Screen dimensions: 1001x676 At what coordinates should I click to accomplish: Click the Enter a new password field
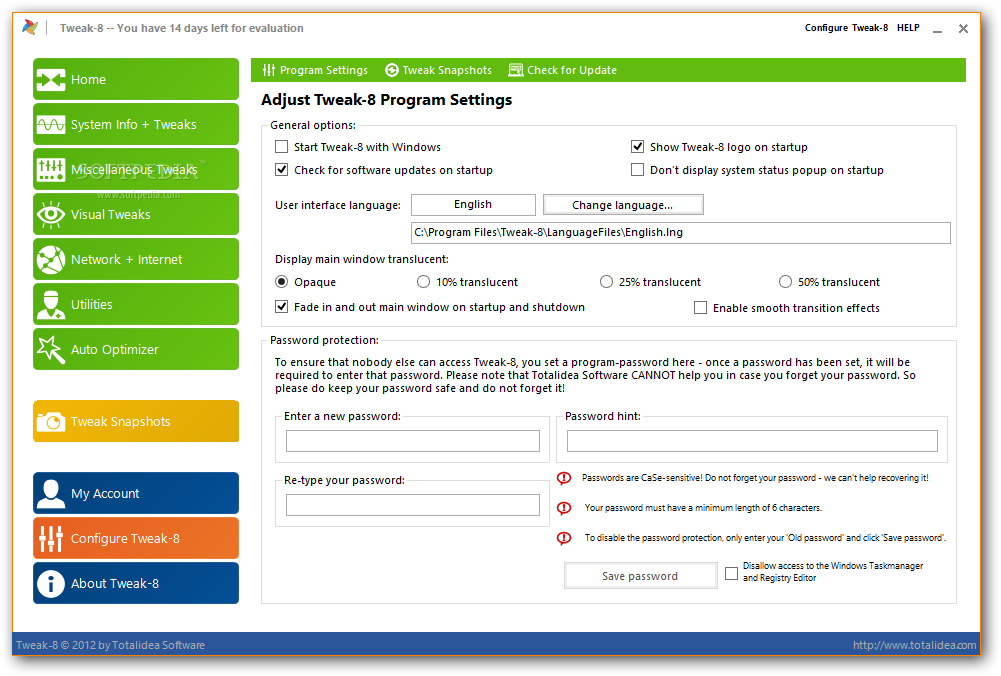412,441
